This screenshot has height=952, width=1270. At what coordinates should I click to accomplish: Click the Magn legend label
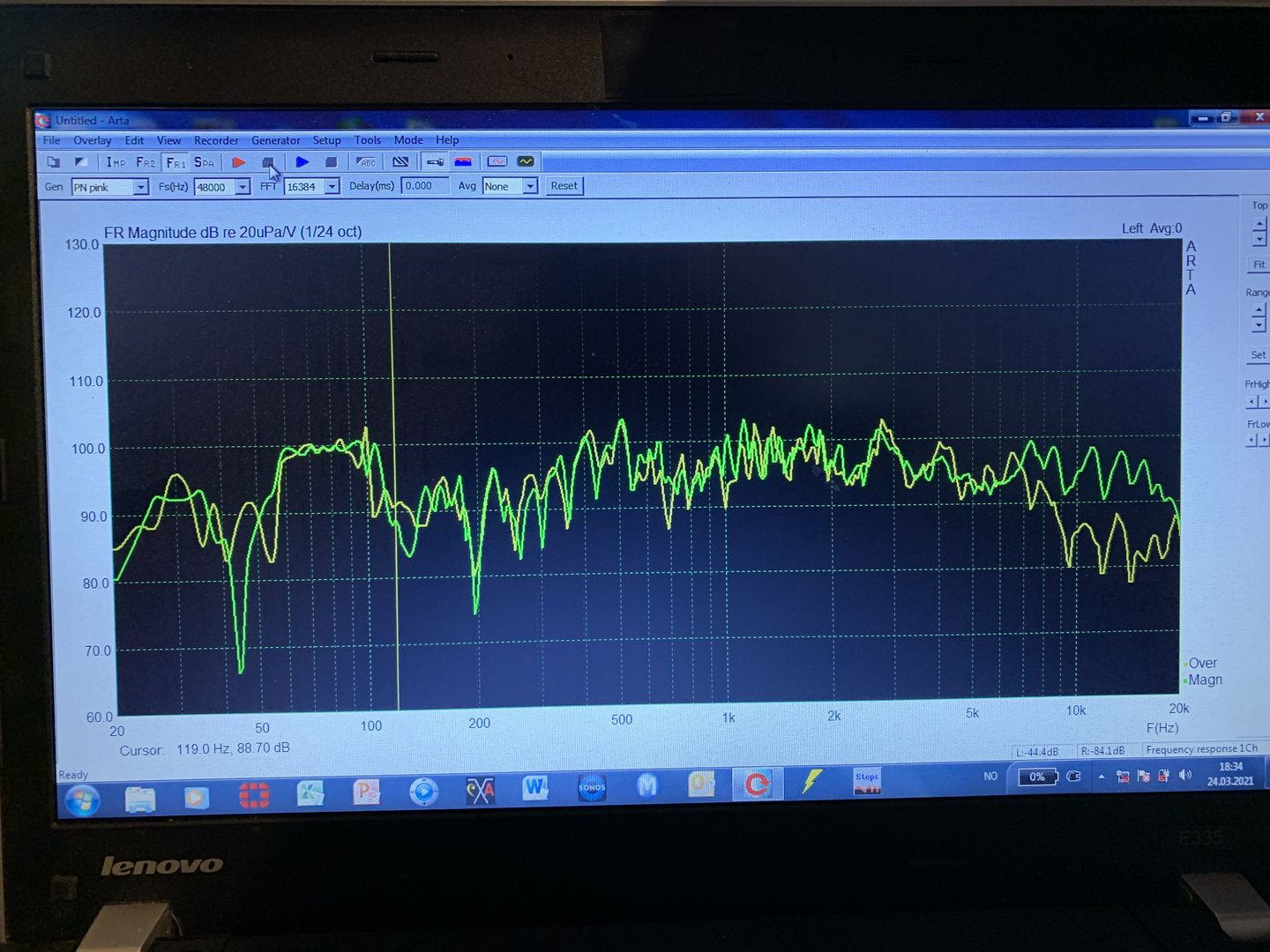1205,680
